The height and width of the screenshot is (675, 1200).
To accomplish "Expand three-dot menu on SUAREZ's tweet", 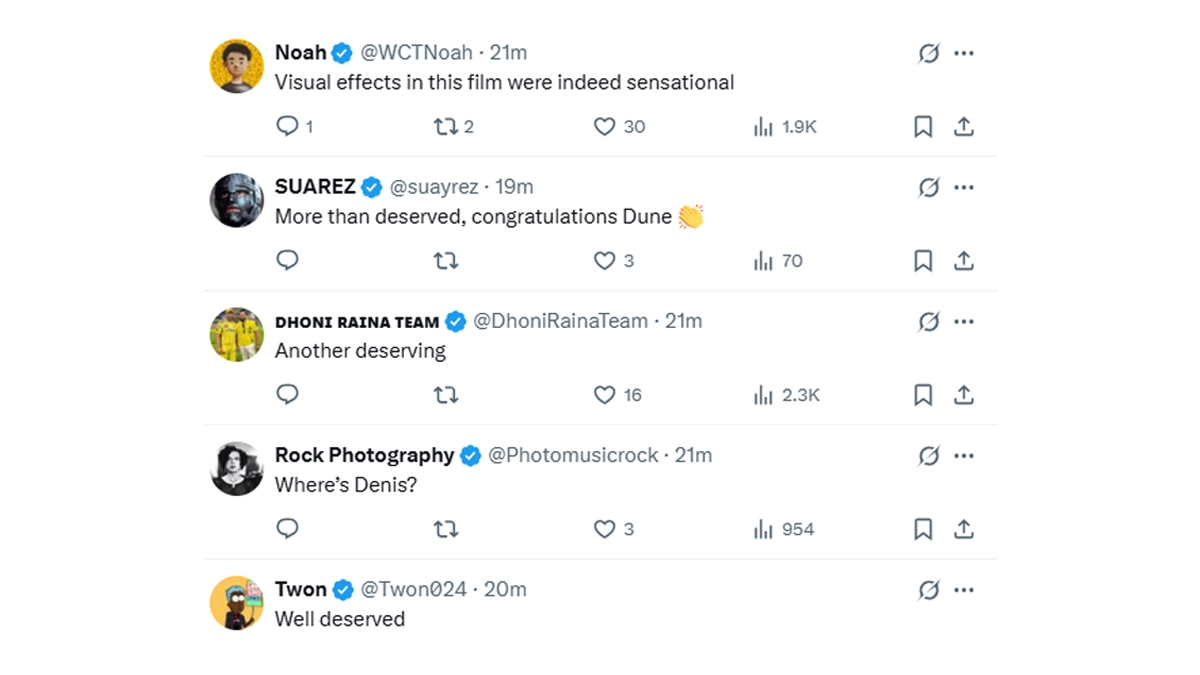I will pos(964,187).
